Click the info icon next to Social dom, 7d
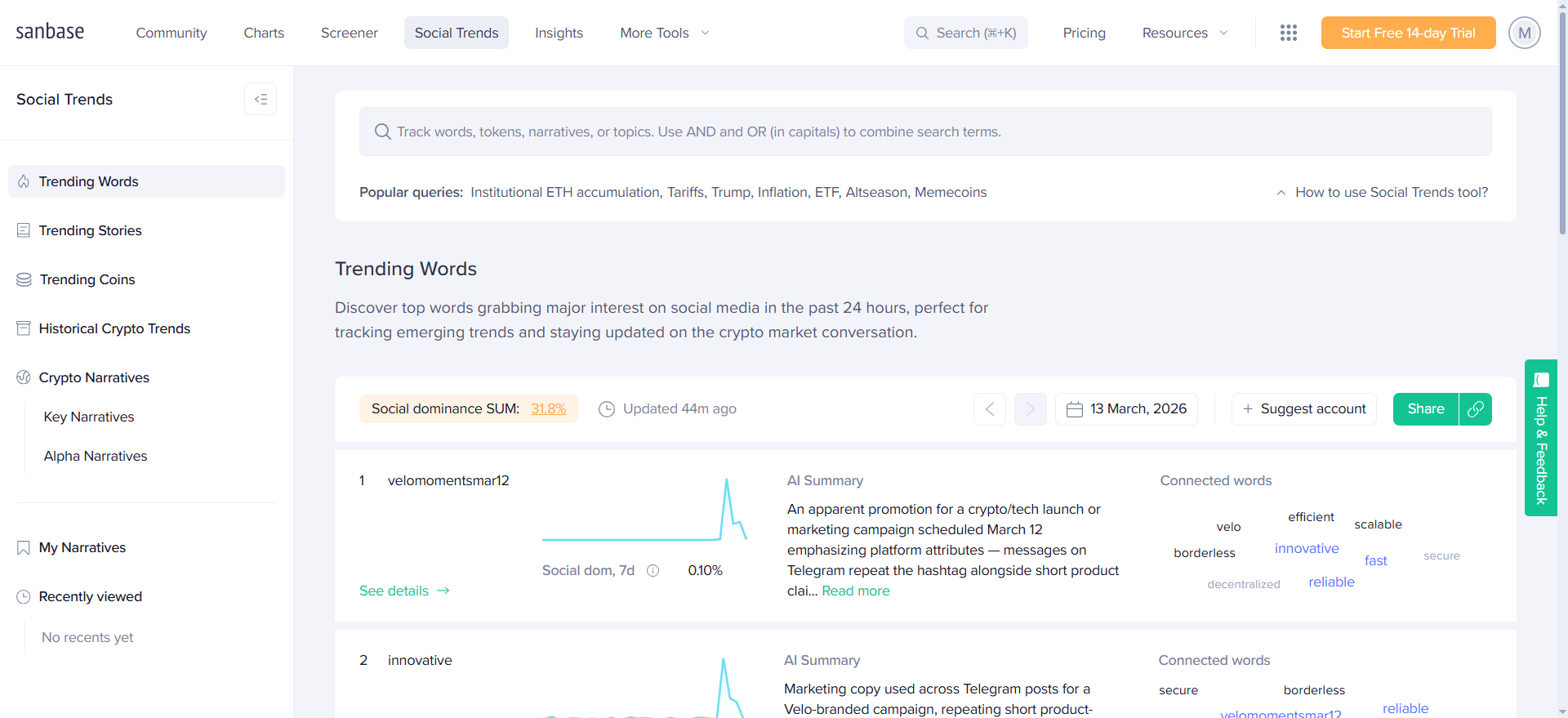This screenshot has width=1568, height=718. tap(653, 570)
